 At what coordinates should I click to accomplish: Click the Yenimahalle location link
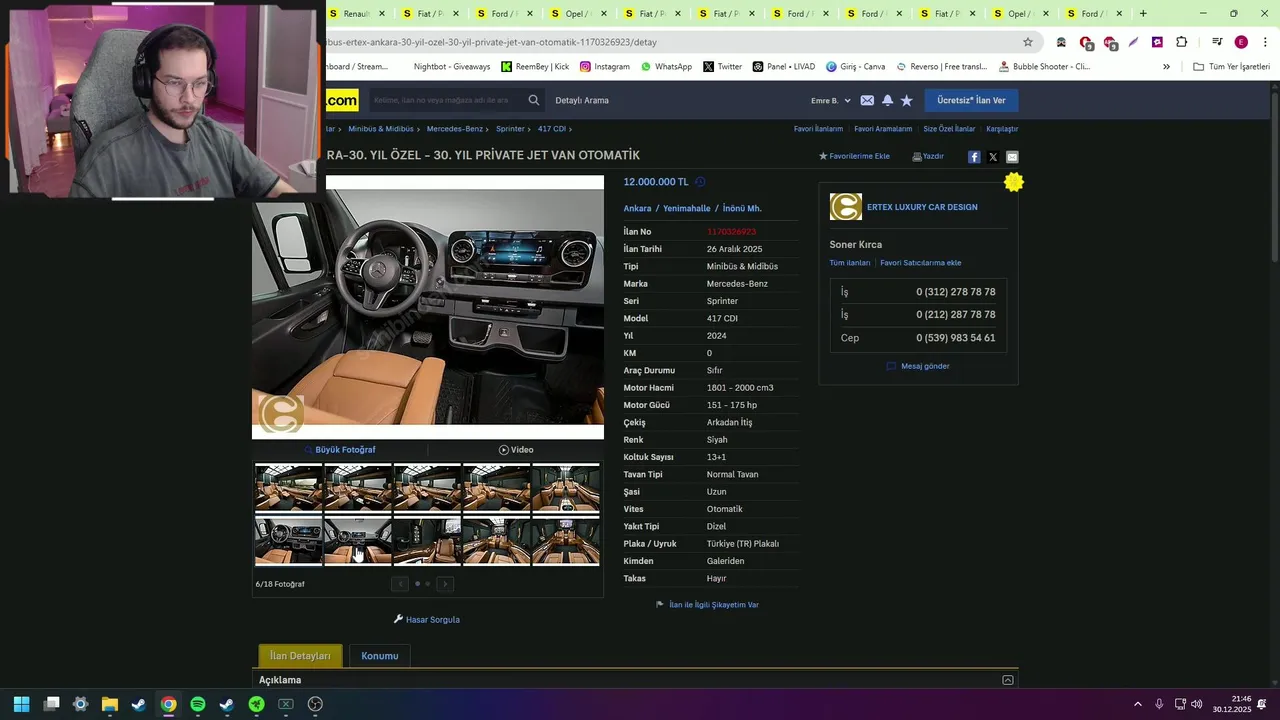[x=687, y=208]
